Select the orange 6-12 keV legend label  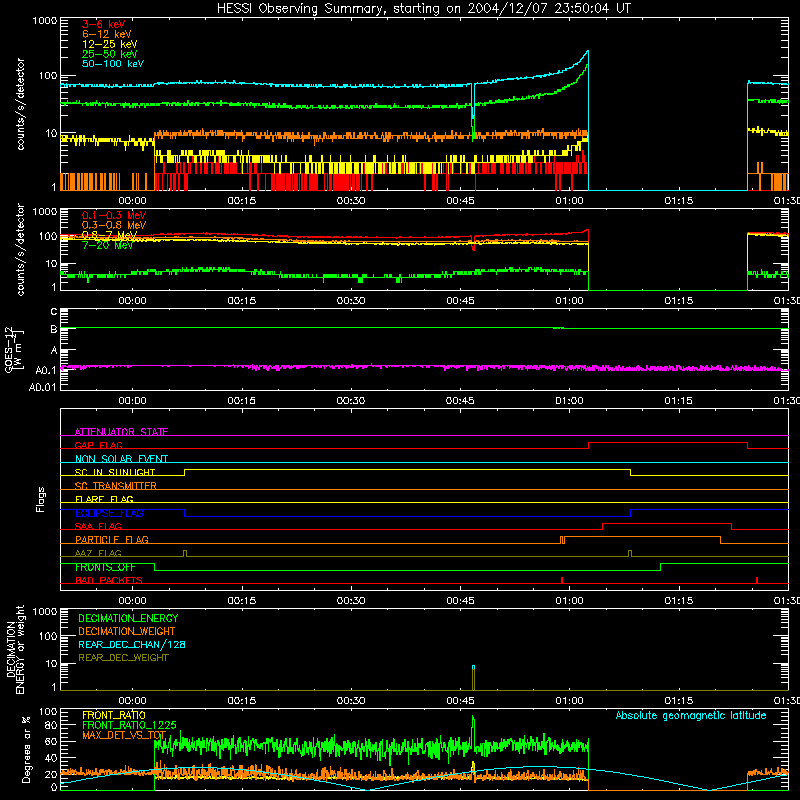107,34
